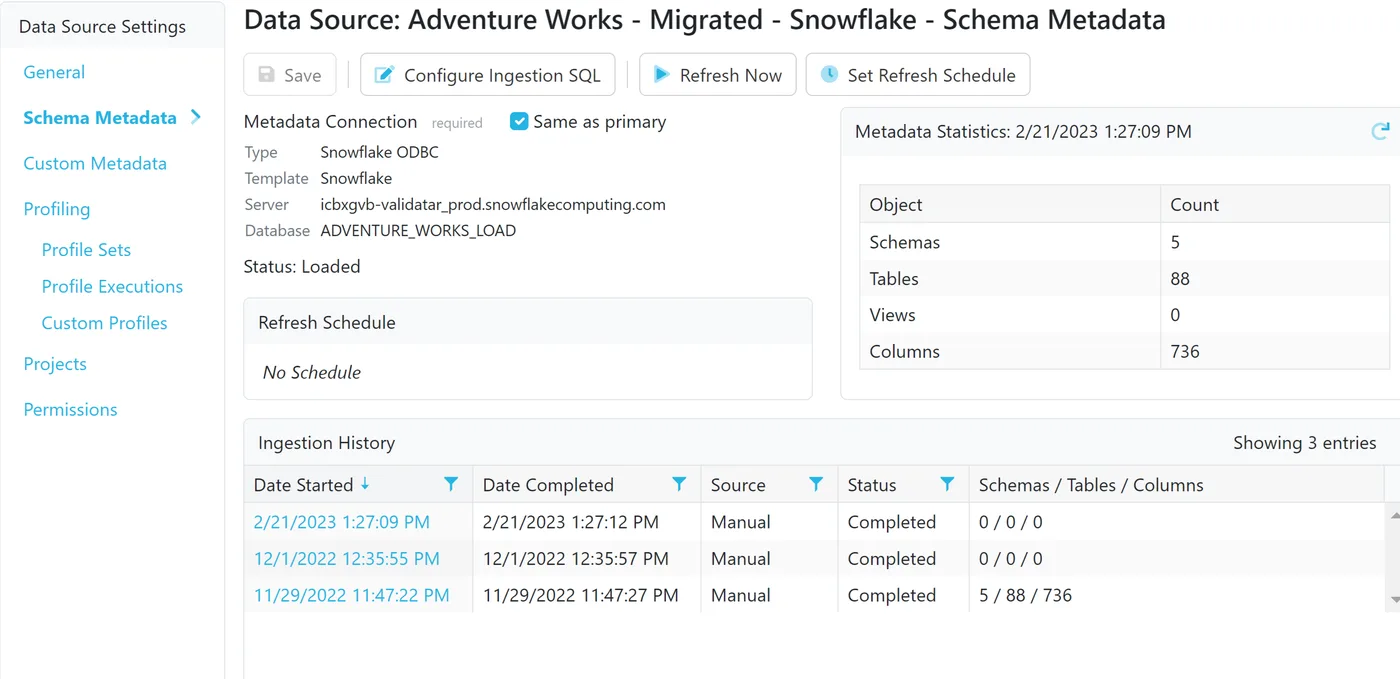Viewport: 1400px width, 679px height.
Task: Open Profile Executions
Action: (112, 286)
